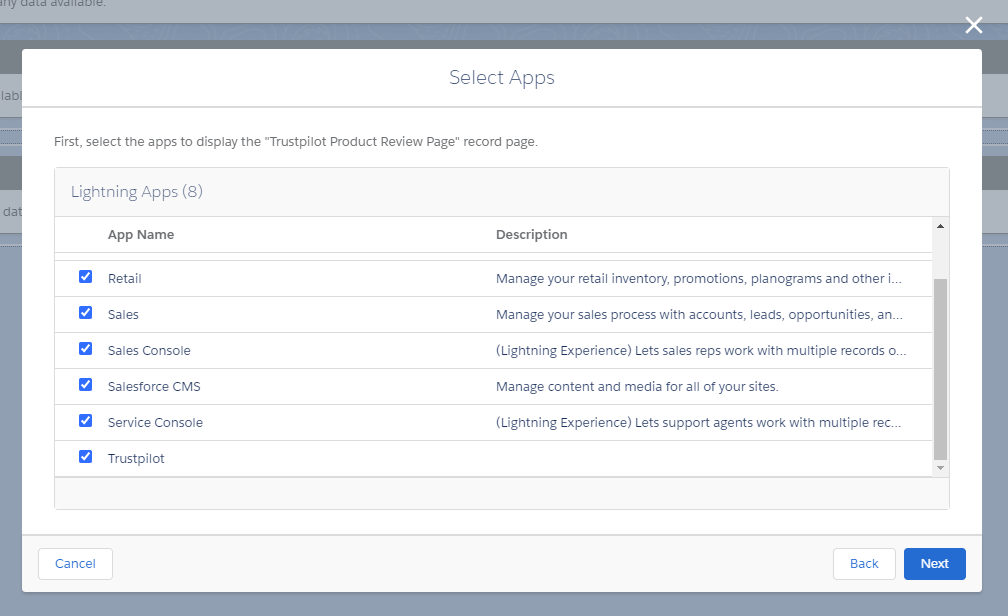Deselect the Service Console app
1008x616 pixels.
(x=85, y=420)
